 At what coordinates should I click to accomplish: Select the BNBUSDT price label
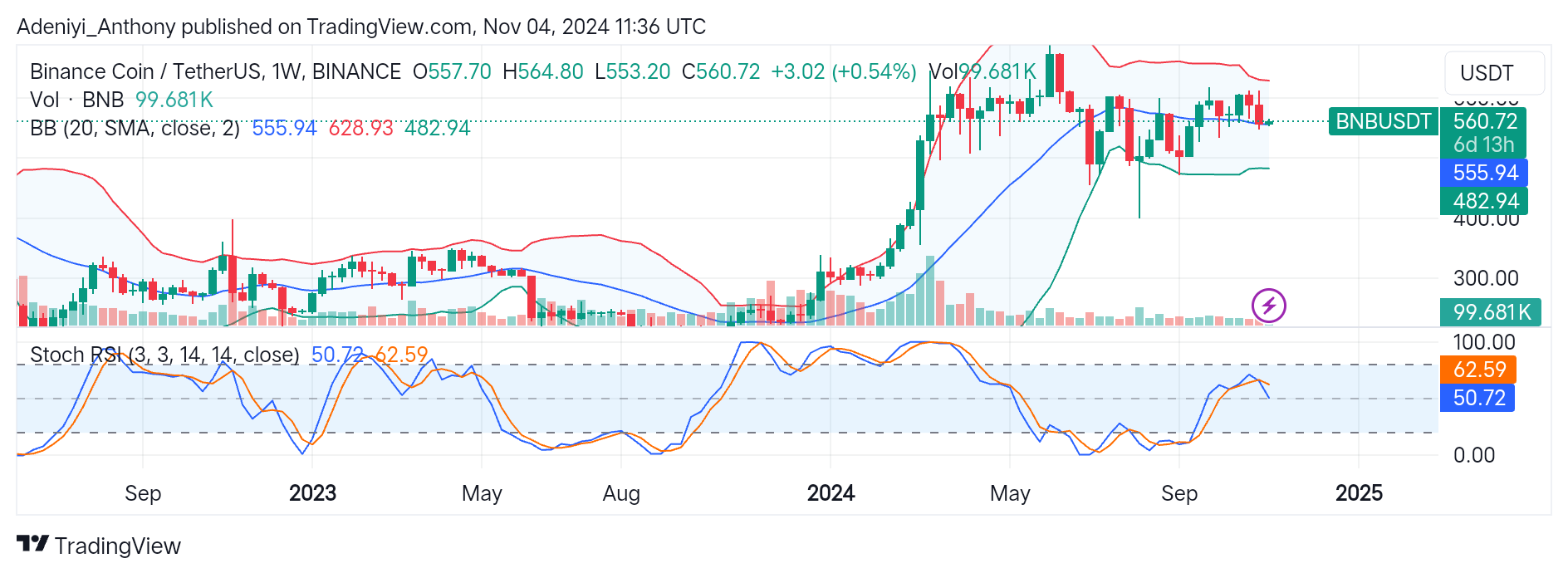coord(1383,121)
